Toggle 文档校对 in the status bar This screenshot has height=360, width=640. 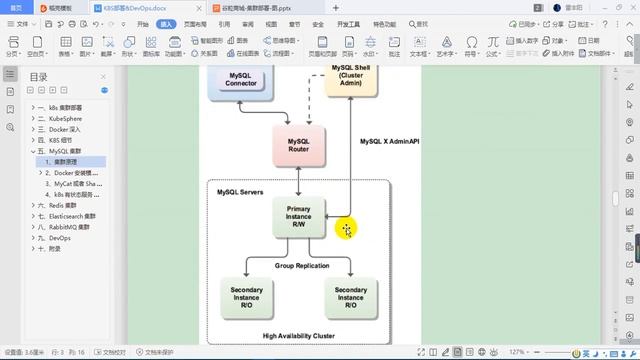click(110, 352)
